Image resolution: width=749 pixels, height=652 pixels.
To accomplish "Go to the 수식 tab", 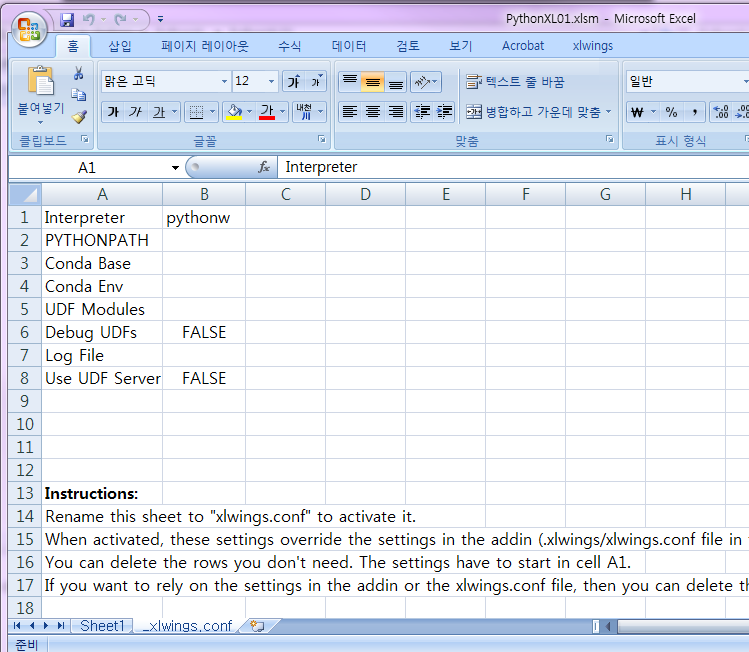I will tap(289, 46).
